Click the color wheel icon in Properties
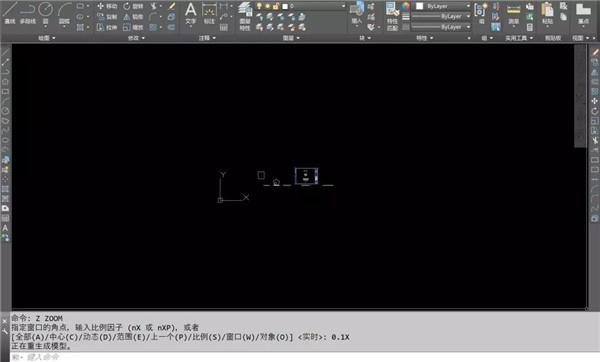 click(406, 6)
